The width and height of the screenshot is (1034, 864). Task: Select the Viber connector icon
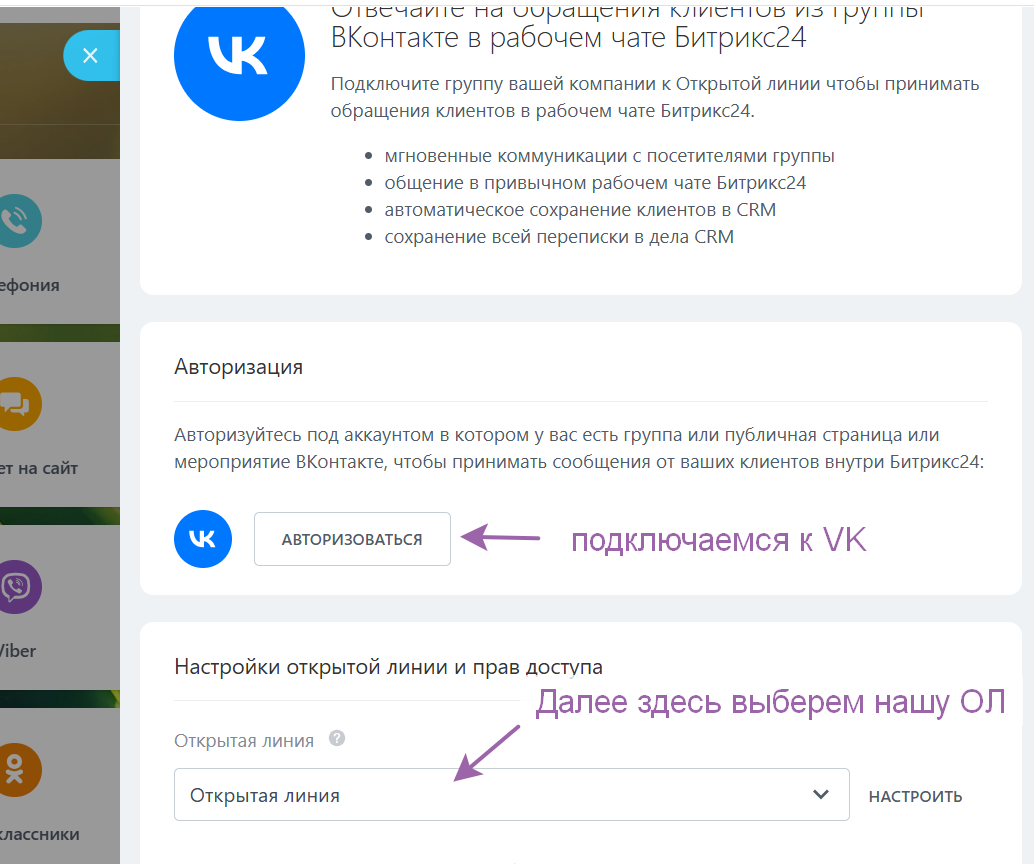point(18,588)
